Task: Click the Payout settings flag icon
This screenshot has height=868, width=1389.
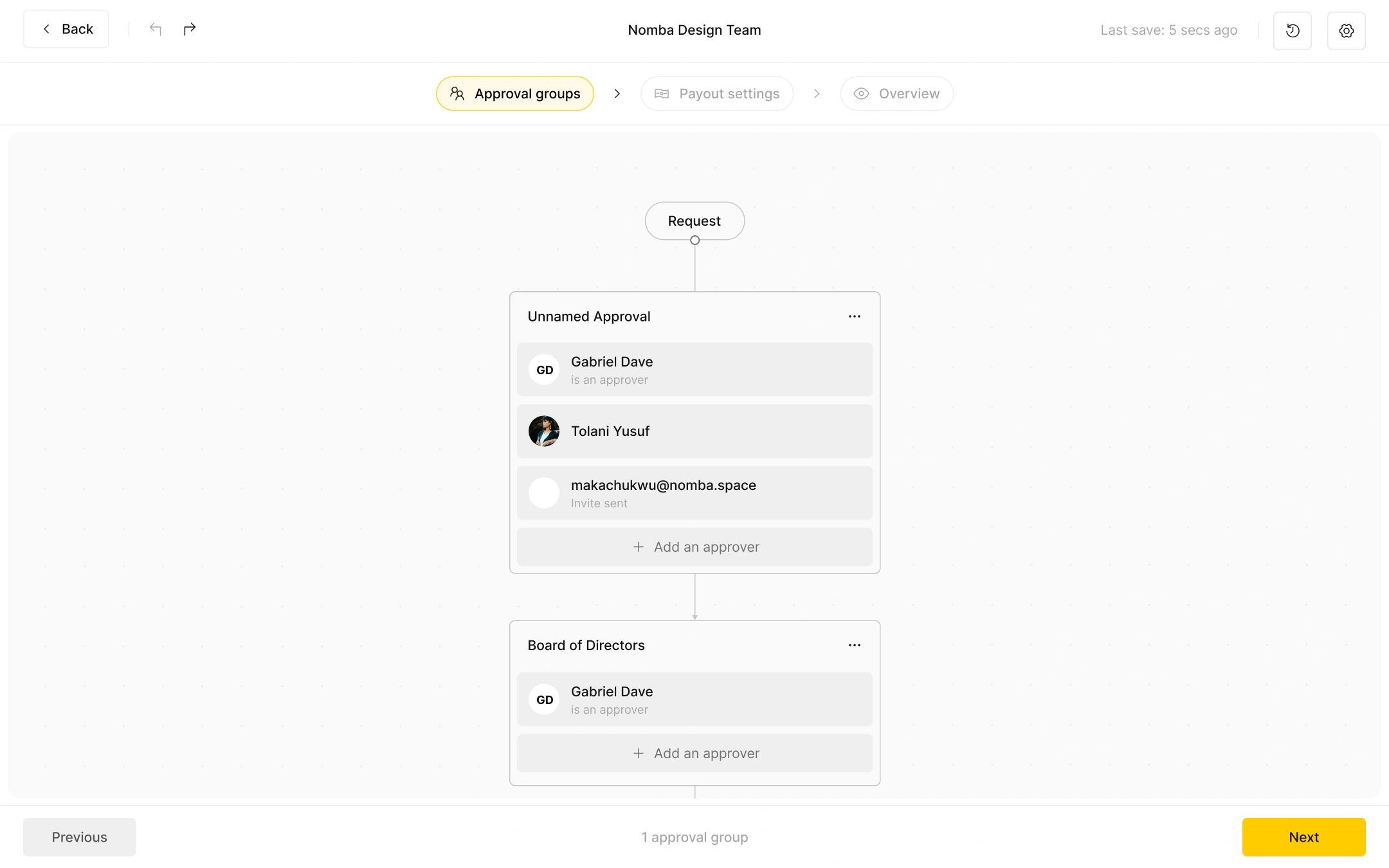Action: (x=662, y=93)
